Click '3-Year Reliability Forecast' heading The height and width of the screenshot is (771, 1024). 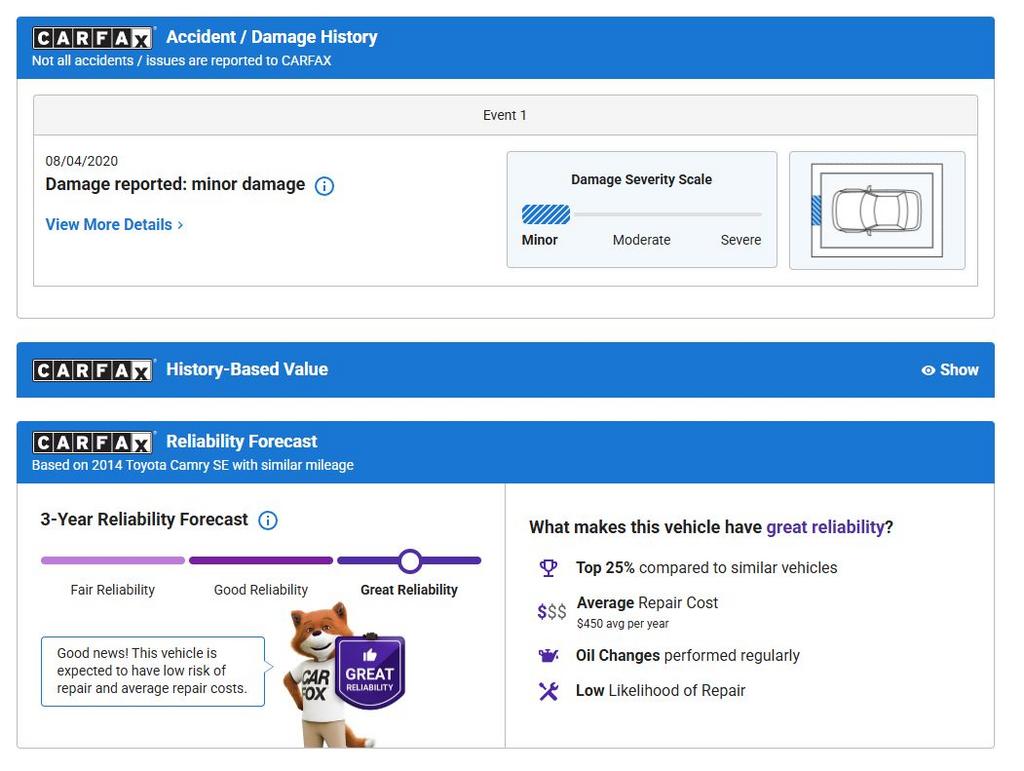pyautogui.click(x=144, y=520)
